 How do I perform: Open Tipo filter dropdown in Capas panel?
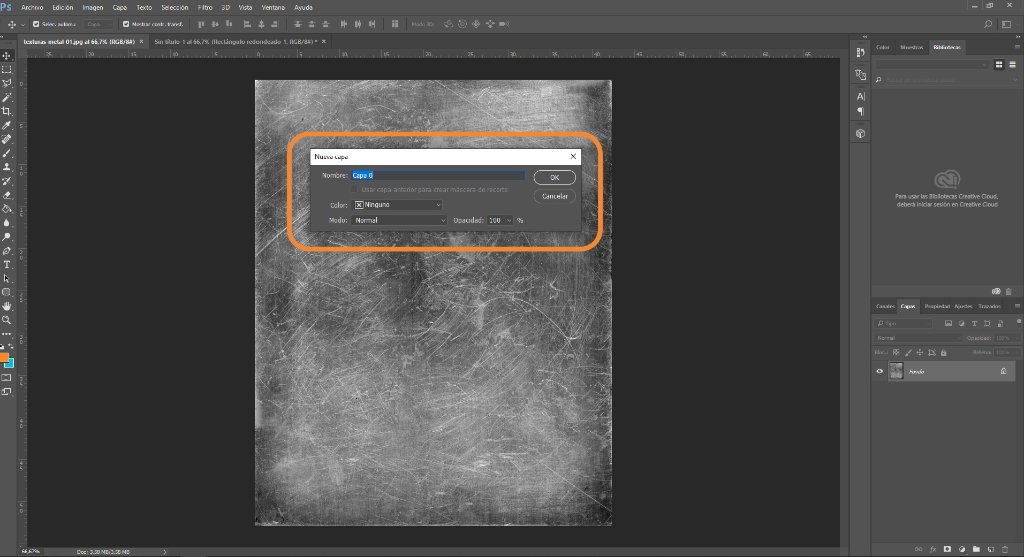pos(904,323)
